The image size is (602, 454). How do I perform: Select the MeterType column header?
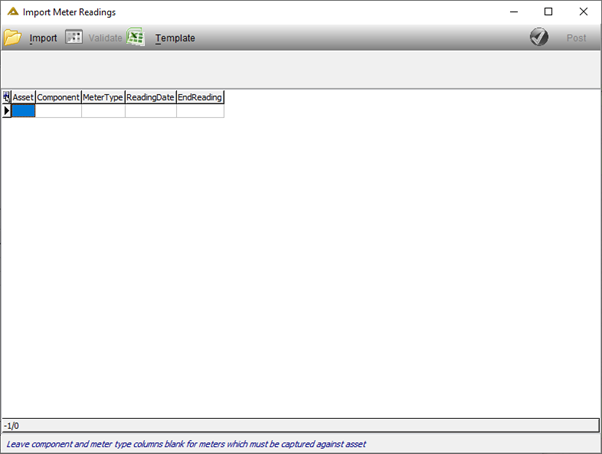(103, 97)
